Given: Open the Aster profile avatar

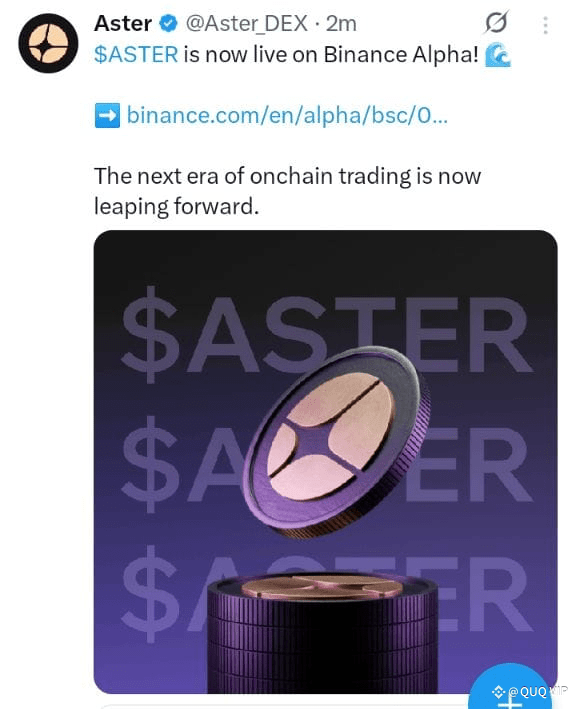Looking at the screenshot, I should (x=48, y=43).
